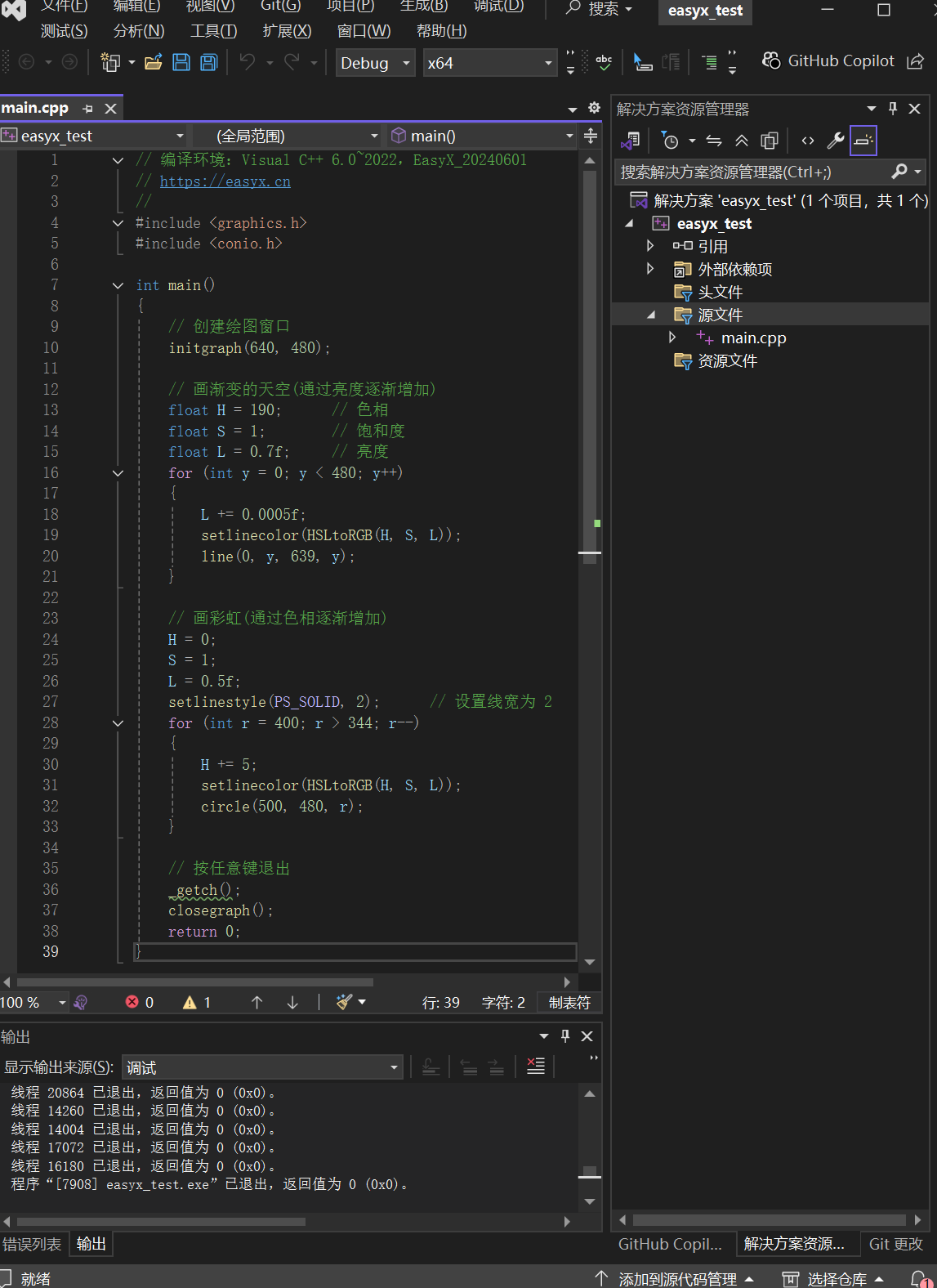Toggle auto-hide pin on Solution Explorer panel
Viewport: 937px width, 1288px height.
coord(893,108)
